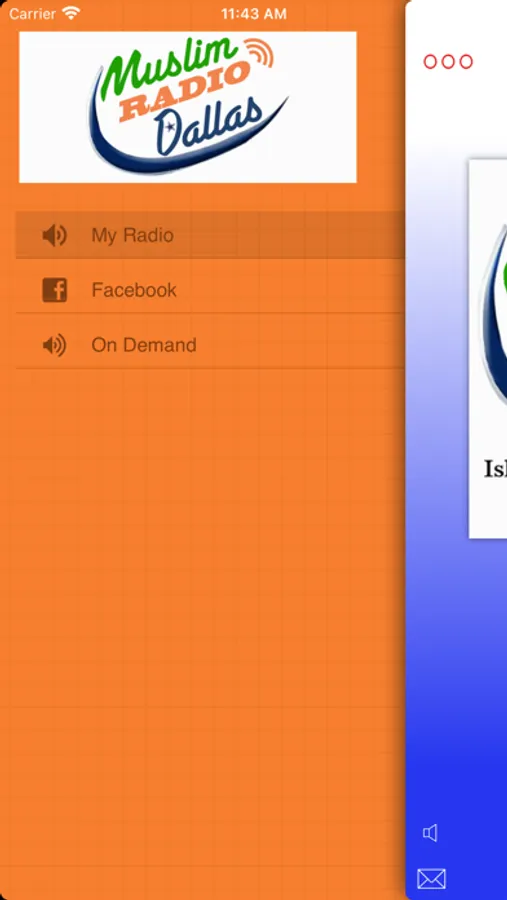Click the blue player background to close the menu
Image resolution: width=507 pixels, height=900 pixels.
coord(456,689)
